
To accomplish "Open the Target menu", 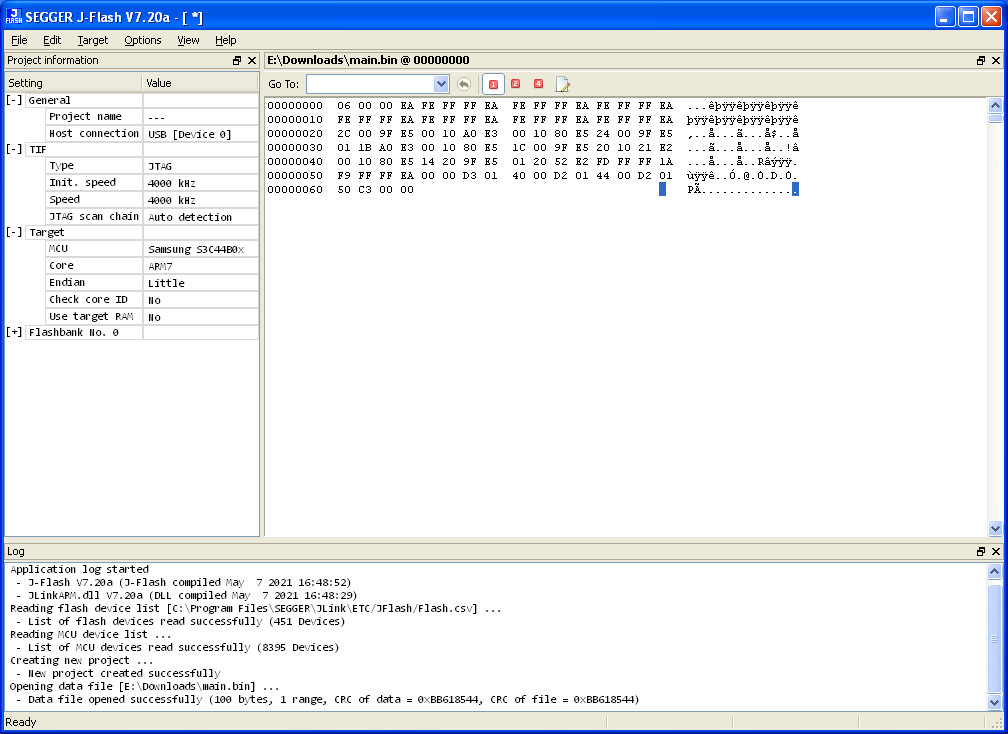I will [x=93, y=40].
